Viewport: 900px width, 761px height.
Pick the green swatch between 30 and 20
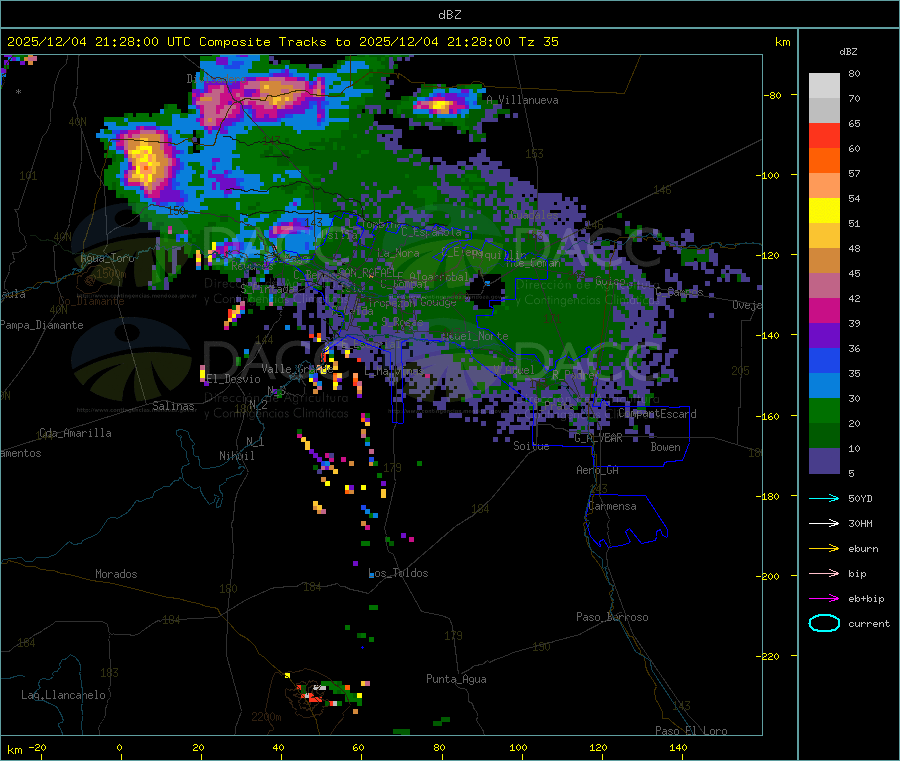point(824,411)
